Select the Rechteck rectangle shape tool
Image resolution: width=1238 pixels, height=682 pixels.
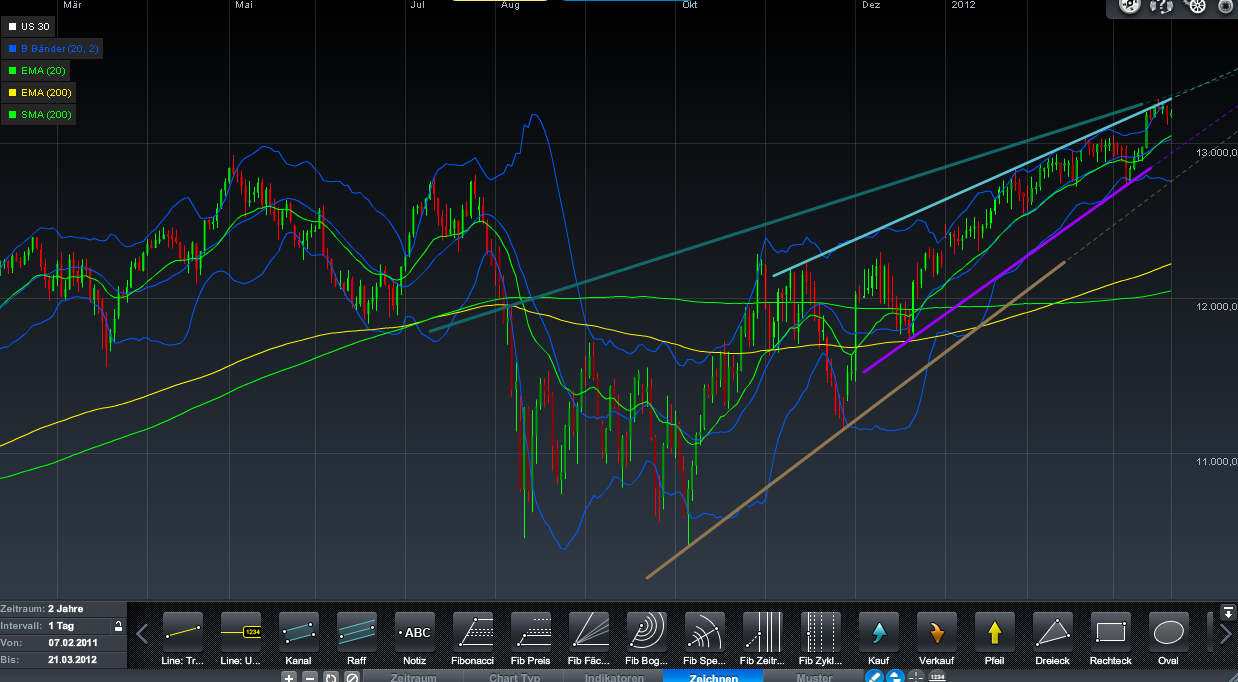click(1110, 632)
